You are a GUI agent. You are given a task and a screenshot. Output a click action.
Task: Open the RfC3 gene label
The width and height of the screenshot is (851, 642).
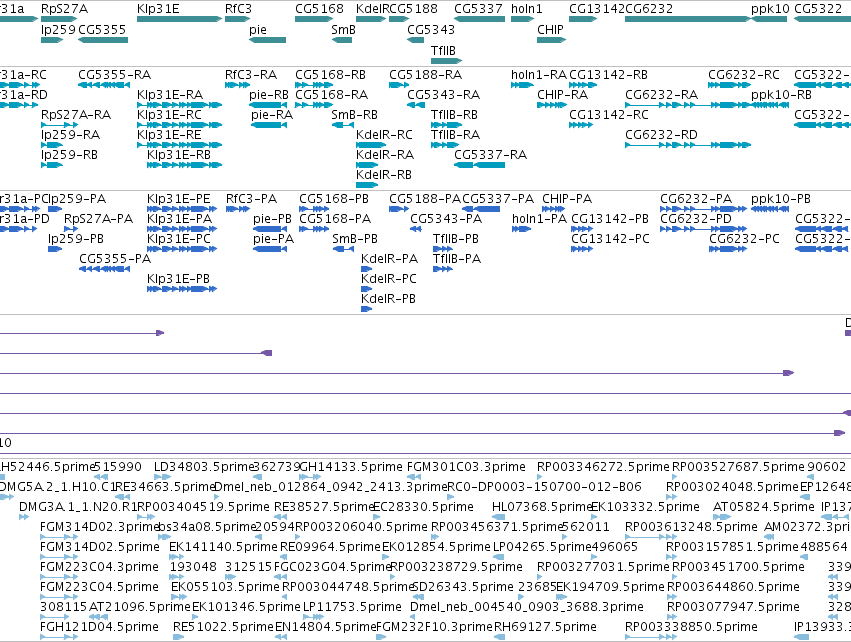click(x=238, y=9)
